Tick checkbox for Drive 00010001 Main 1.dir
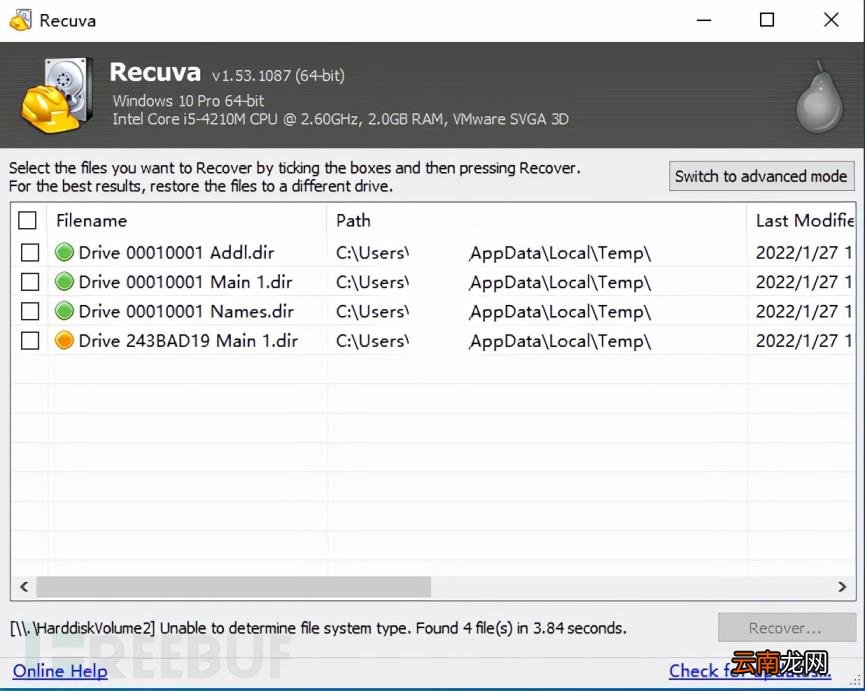 point(30,282)
